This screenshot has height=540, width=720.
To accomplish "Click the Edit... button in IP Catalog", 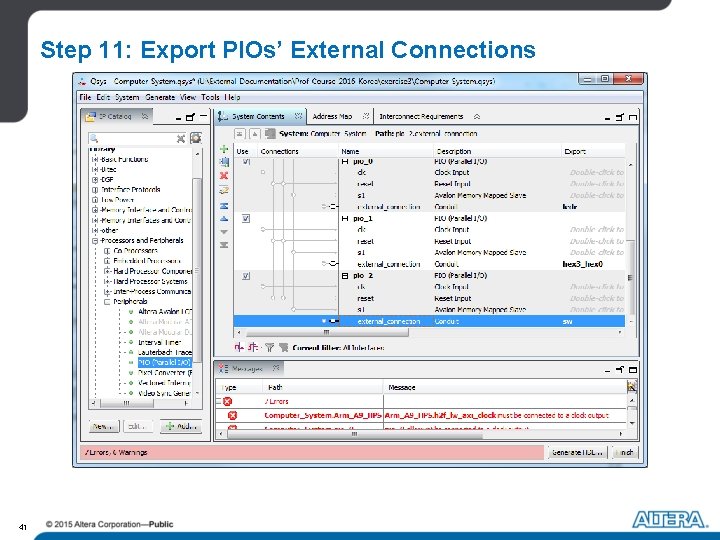I will coord(137,427).
